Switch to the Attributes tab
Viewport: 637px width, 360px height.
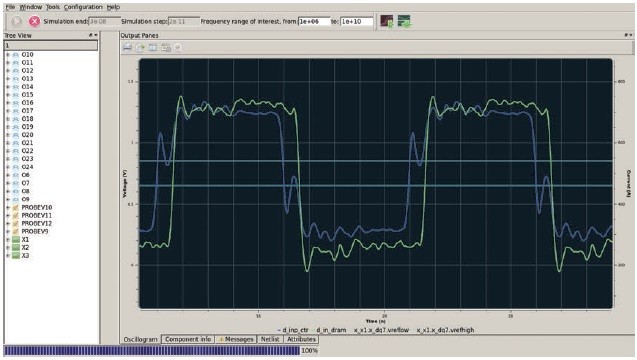[x=301, y=339]
